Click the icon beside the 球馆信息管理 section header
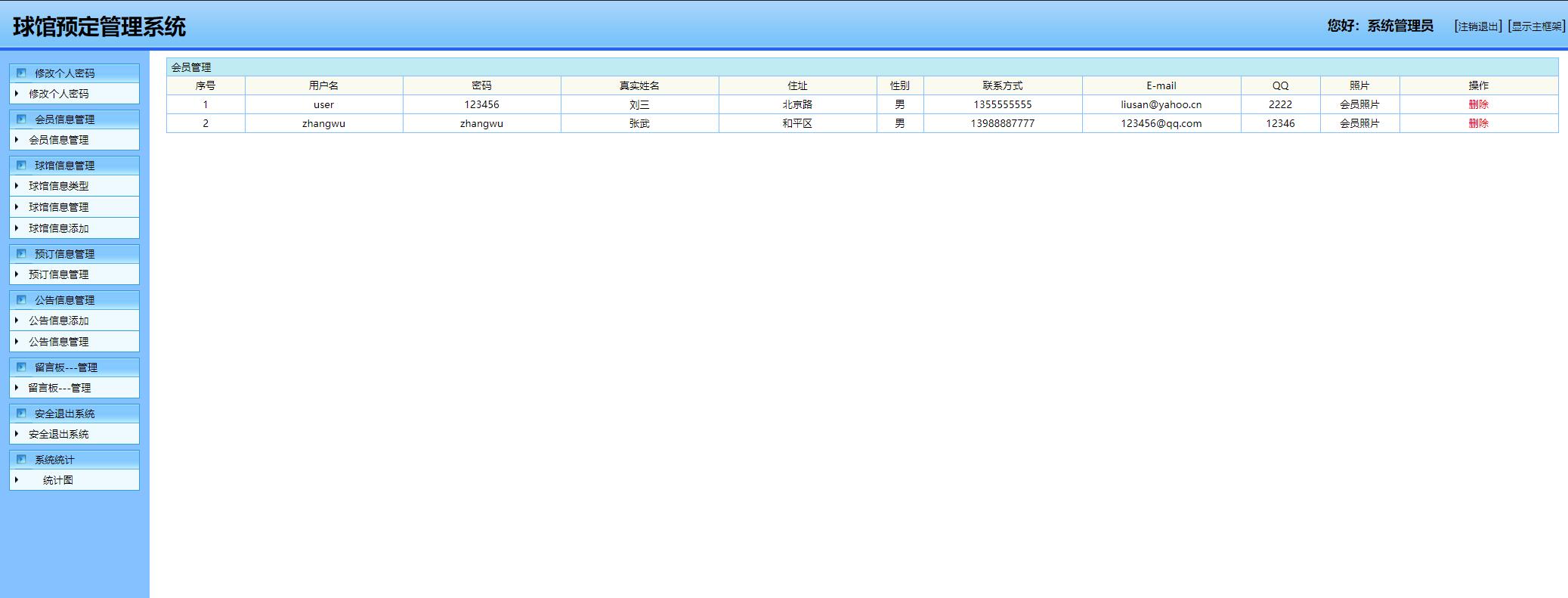 (x=21, y=166)
